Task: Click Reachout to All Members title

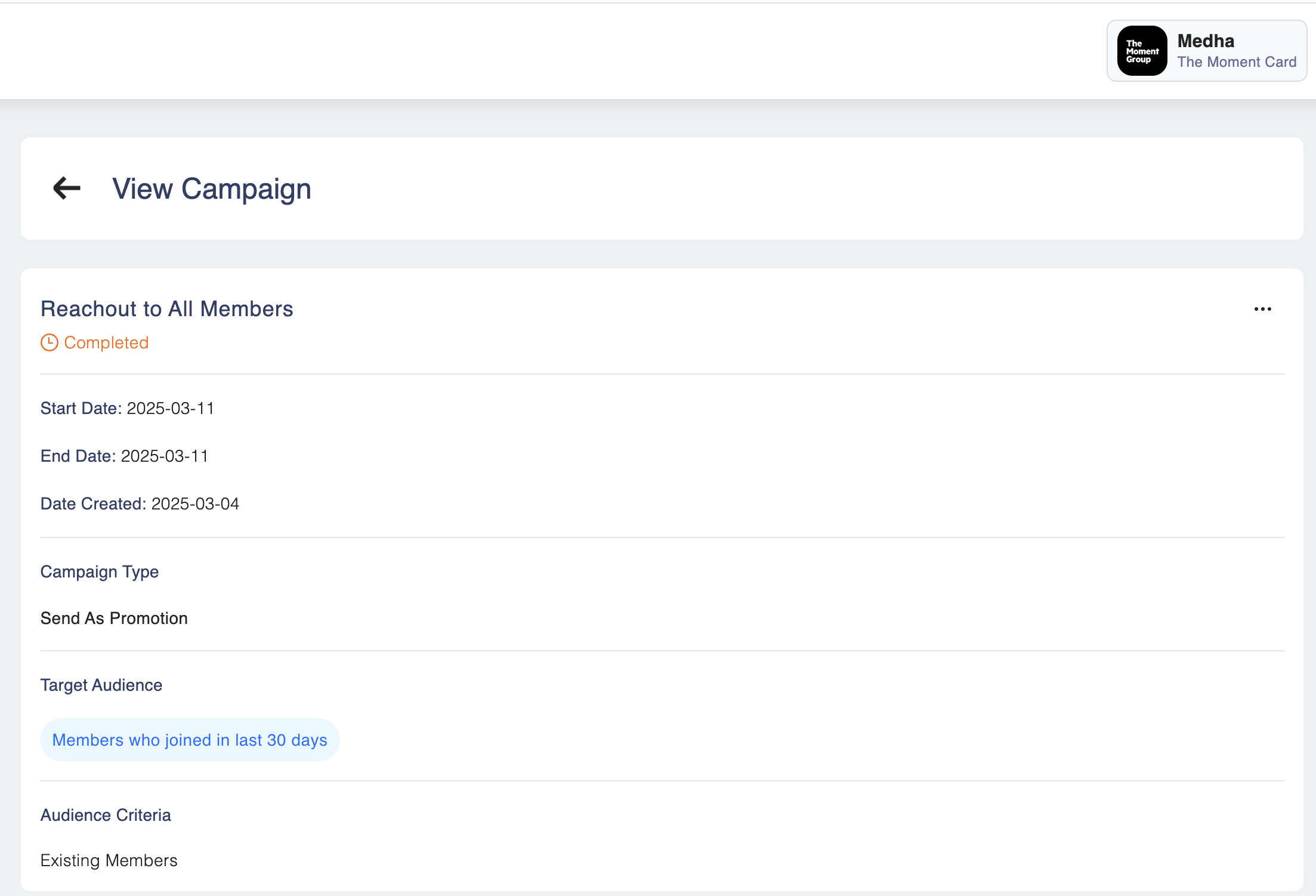Action: click(166, 309)
